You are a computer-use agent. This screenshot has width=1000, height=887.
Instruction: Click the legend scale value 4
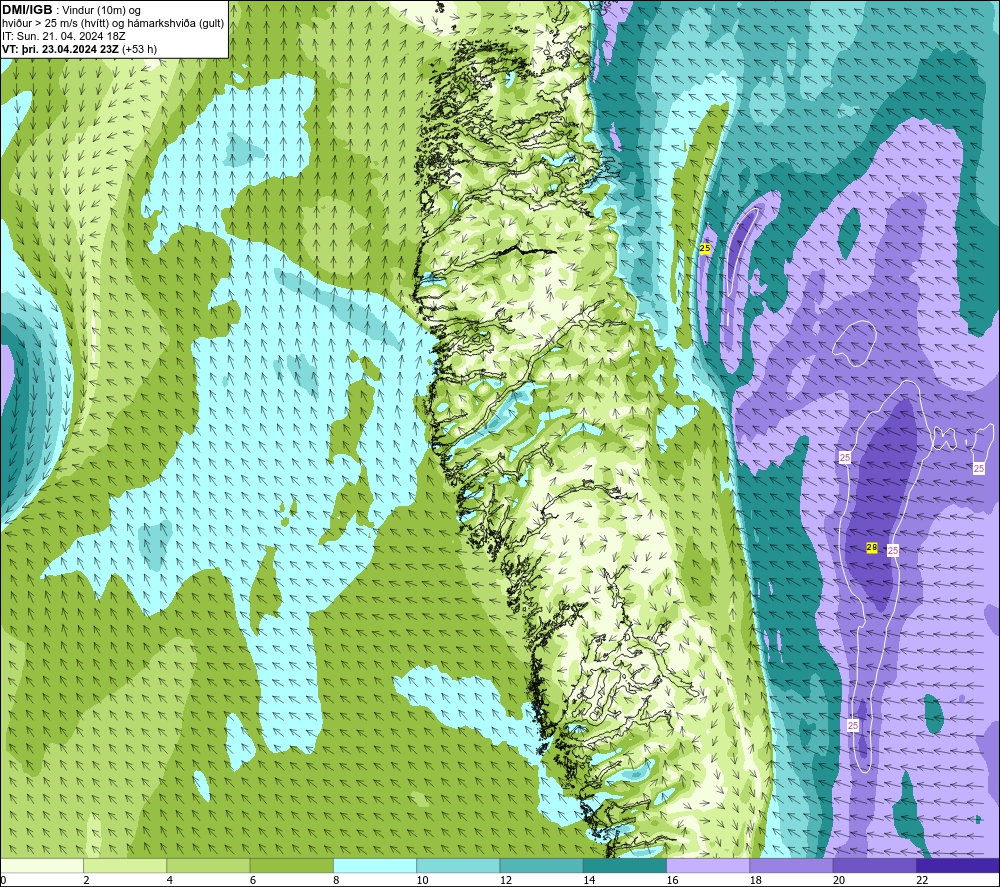[170, 880]
